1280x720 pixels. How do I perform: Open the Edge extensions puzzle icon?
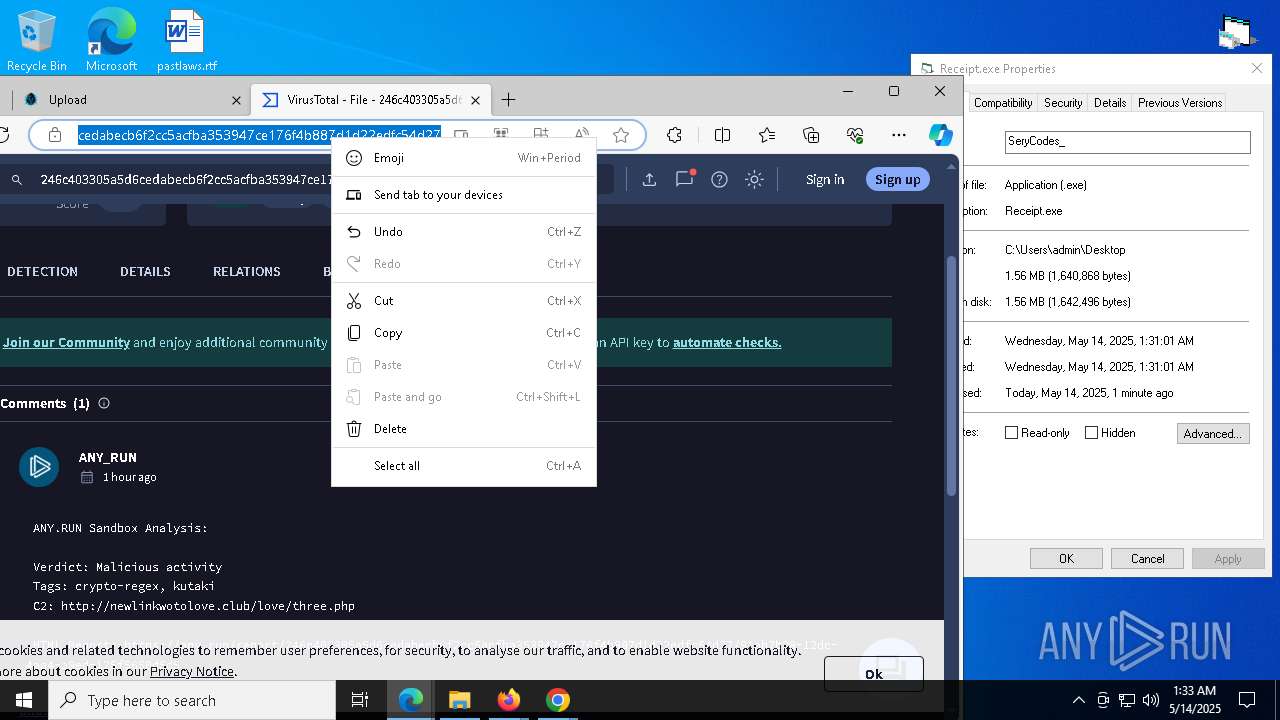[x=675, y=135]
